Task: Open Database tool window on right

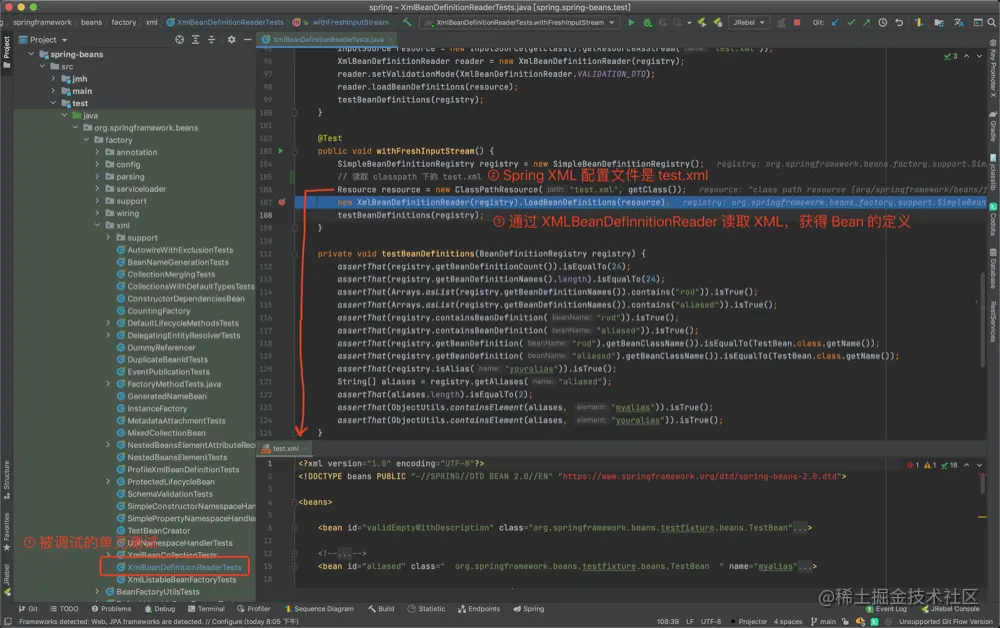Action: pyautogui.click(x=993, y=269)
